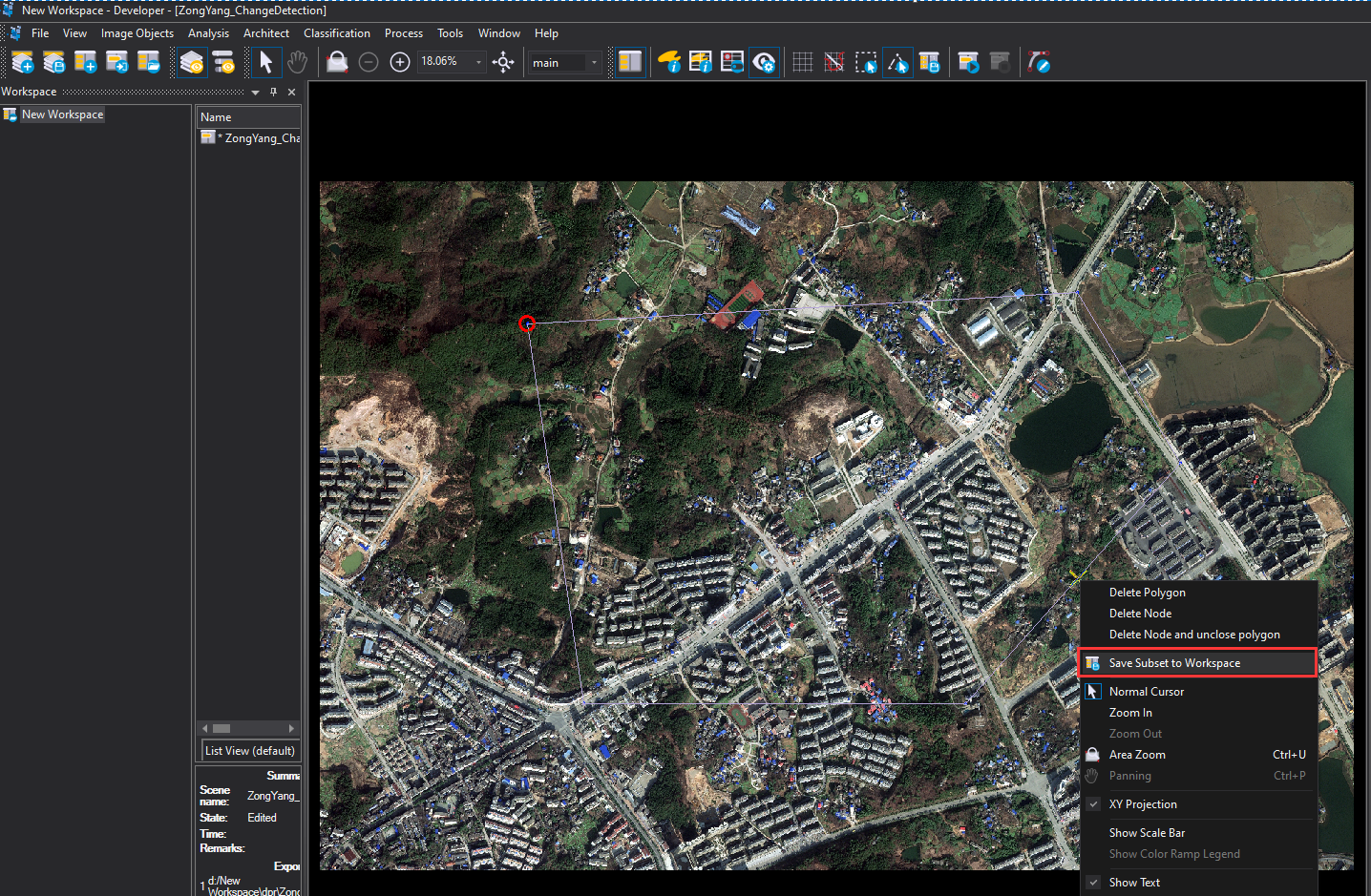Select New Workspace in the tree
The height and width of the screenshot is (896, 1371).
point(62,115)
